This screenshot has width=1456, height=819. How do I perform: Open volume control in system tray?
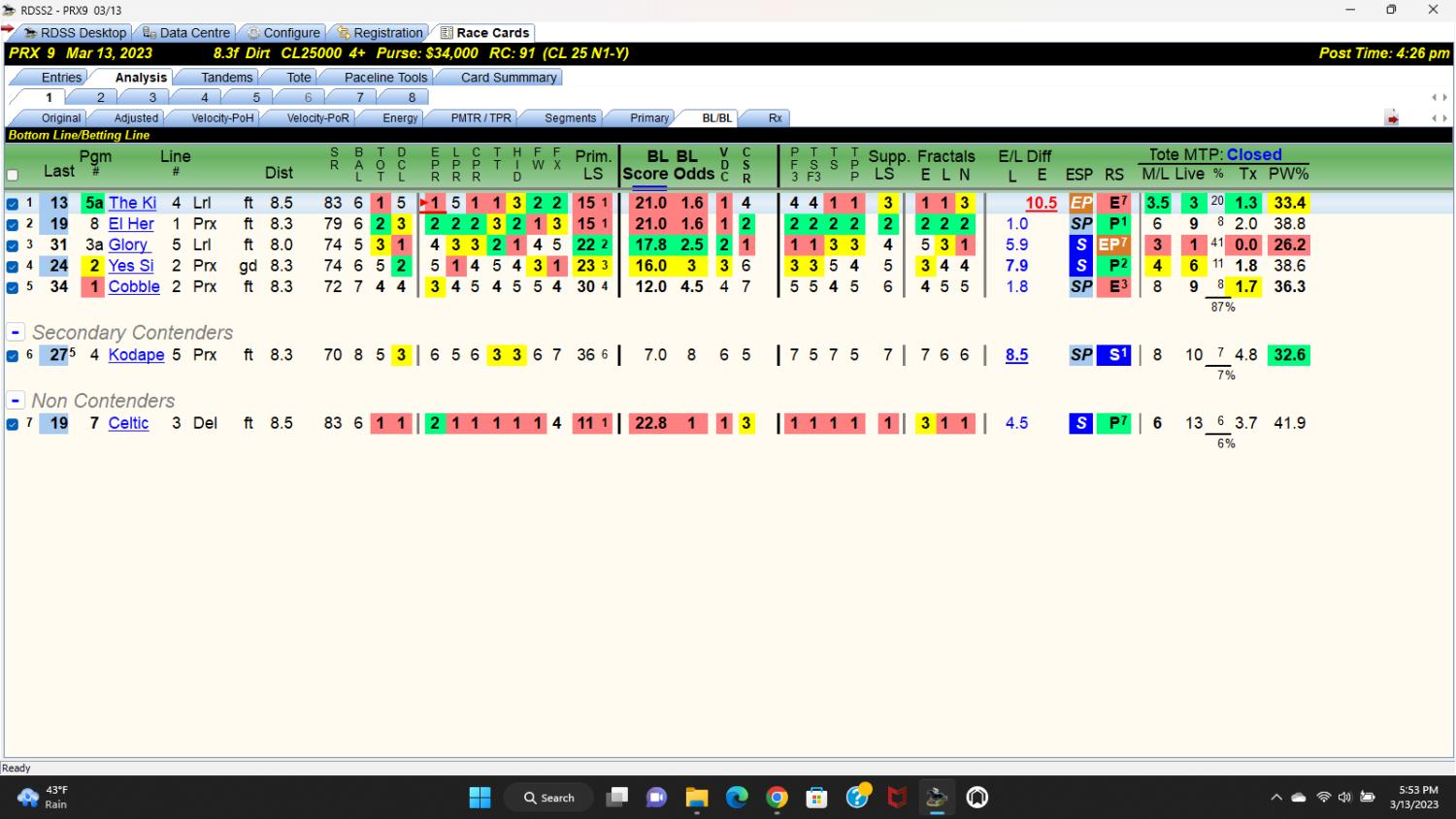[x=1344, y=798]
